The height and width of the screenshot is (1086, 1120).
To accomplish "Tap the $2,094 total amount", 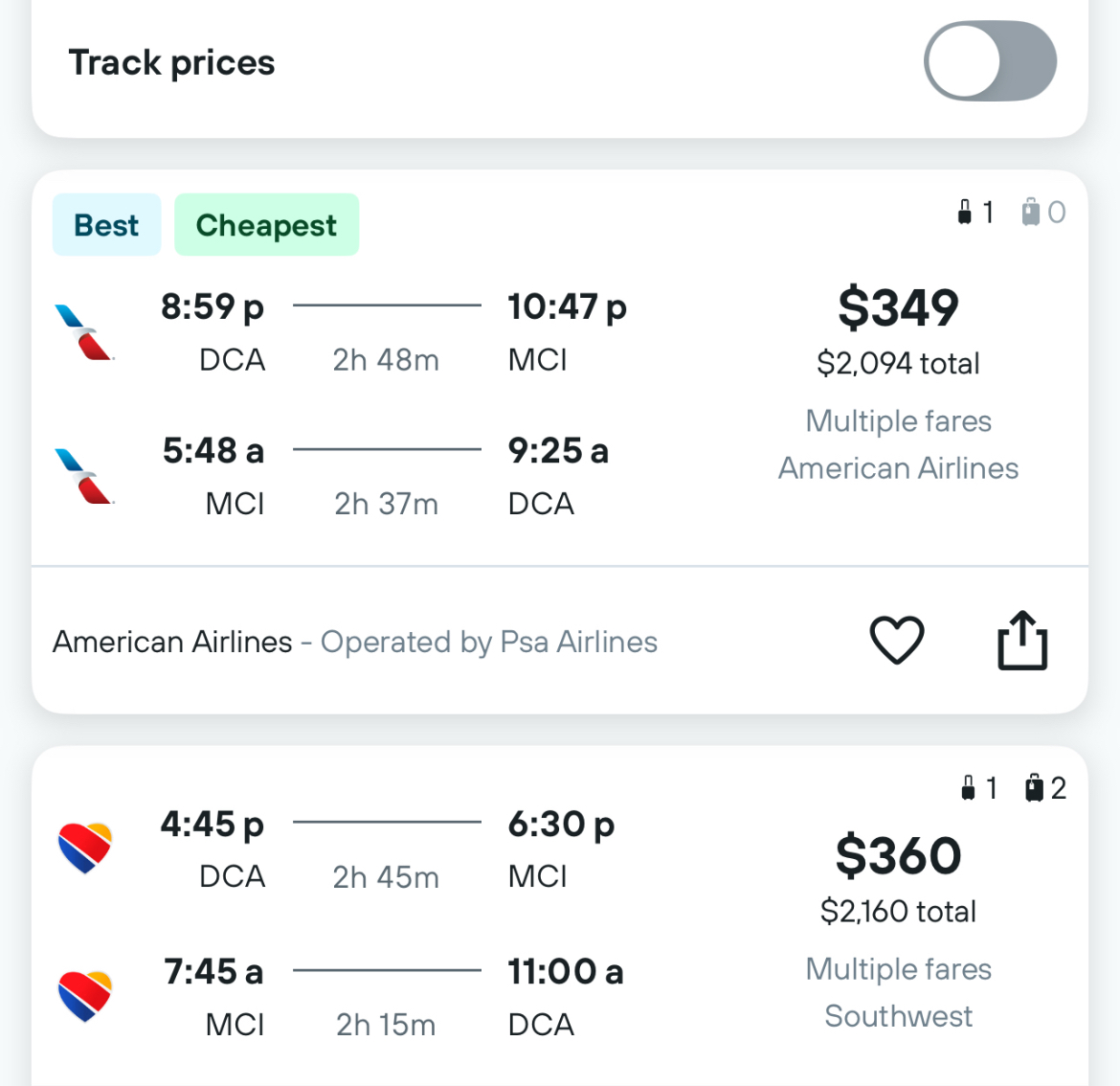I will click(898, 364).
